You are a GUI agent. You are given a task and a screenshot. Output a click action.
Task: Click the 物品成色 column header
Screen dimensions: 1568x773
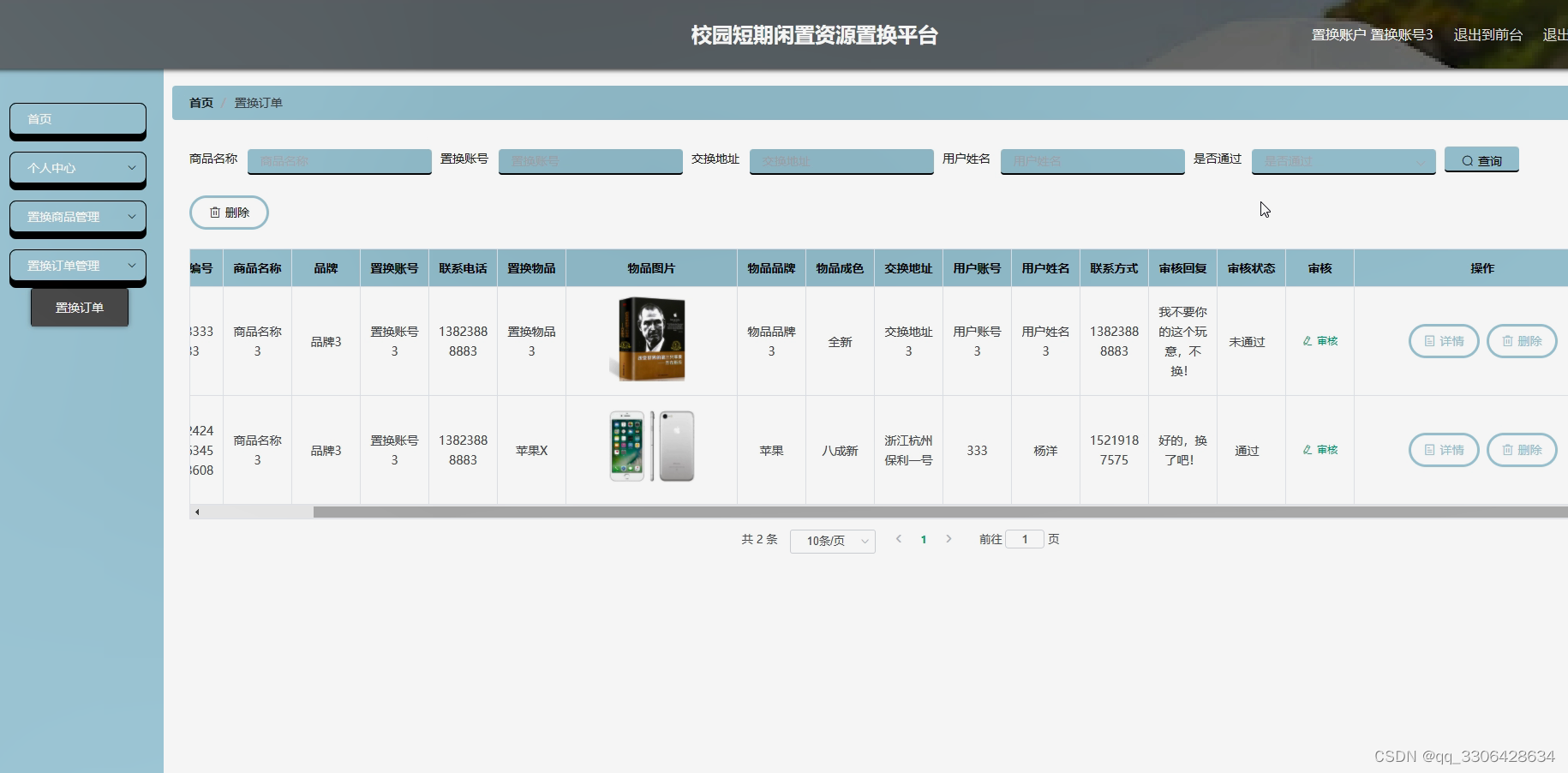tap(840, 268)
